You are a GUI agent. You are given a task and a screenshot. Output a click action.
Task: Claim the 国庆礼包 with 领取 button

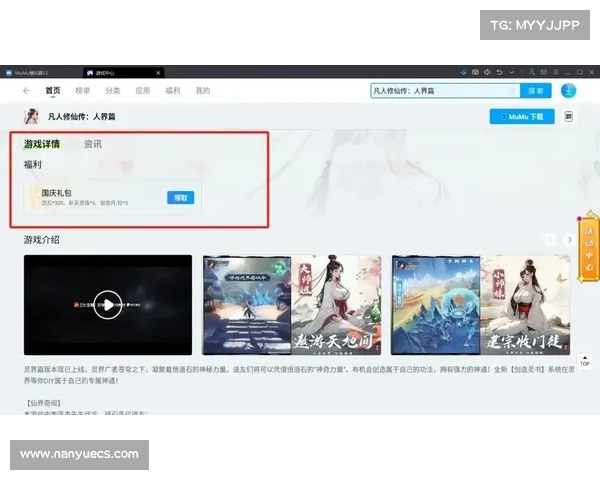pyautogui.click(x=181, y=198)
